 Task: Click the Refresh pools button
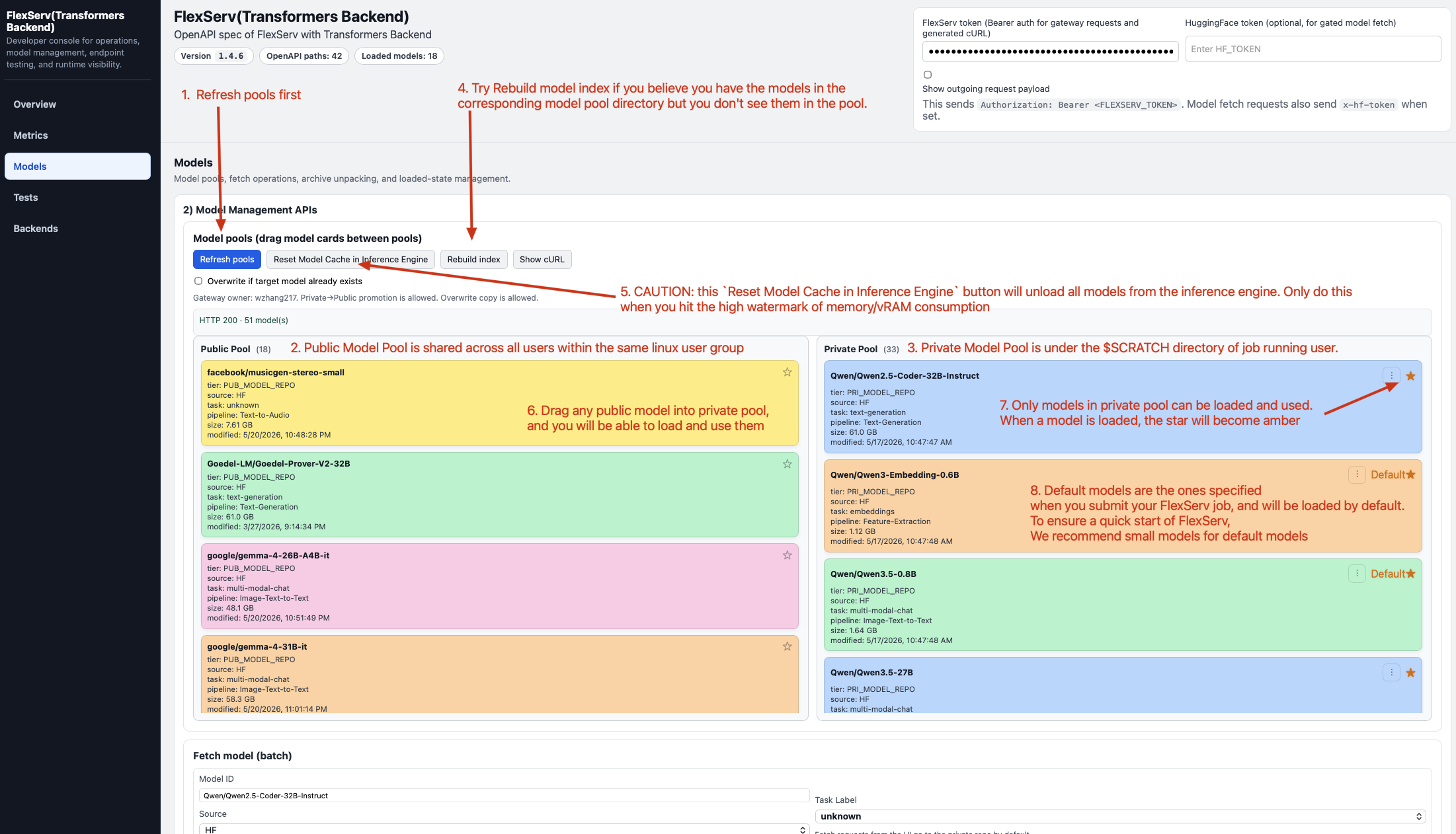point(227,260)
